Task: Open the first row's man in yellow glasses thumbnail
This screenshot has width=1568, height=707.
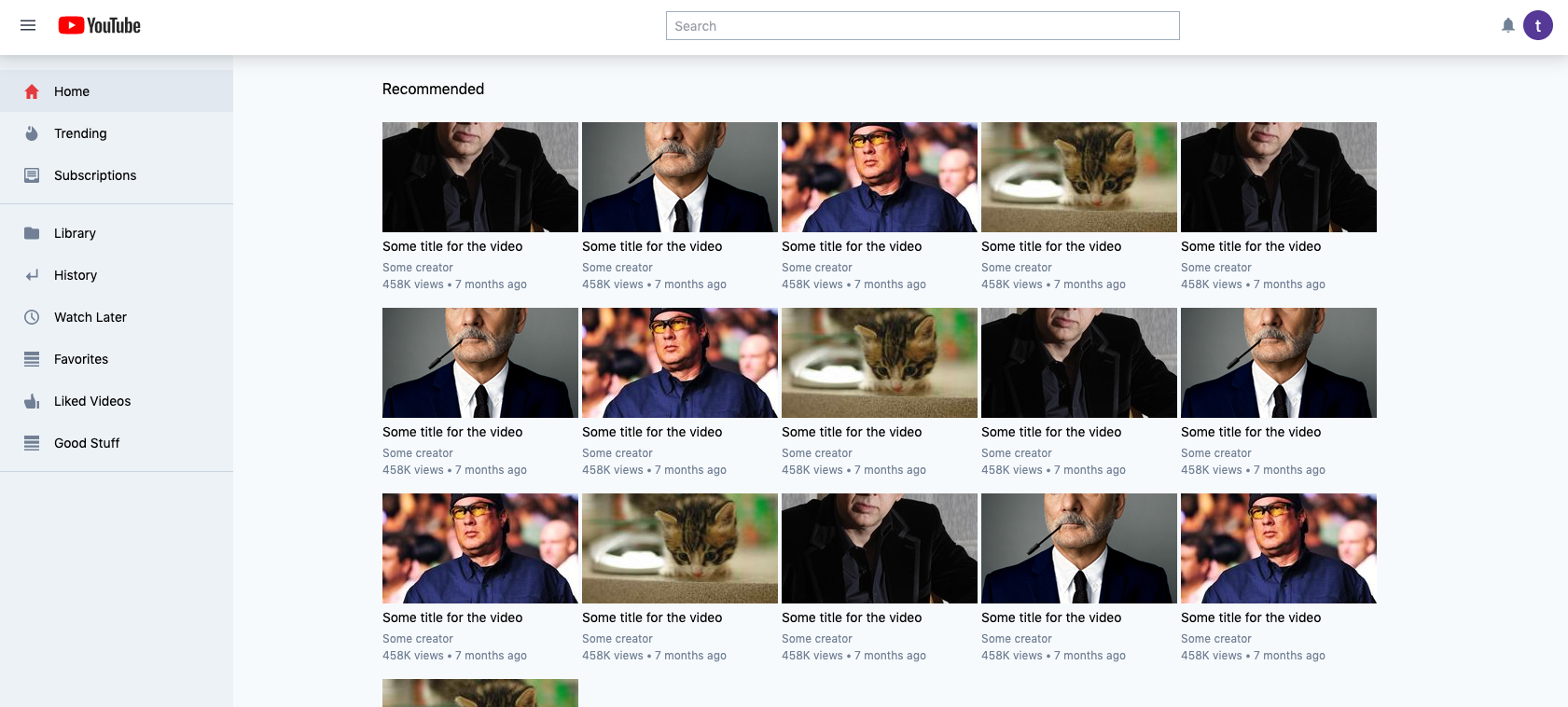Action: pyautogui.click(x=880, y=177)
